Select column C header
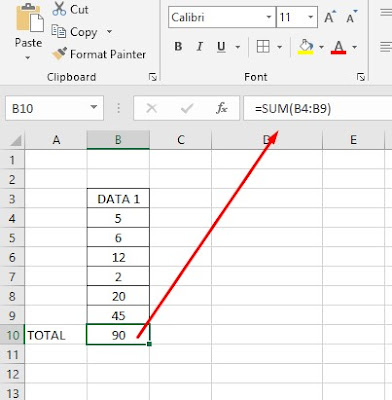Viewport: 392px width, 400px height. [180, 140]
